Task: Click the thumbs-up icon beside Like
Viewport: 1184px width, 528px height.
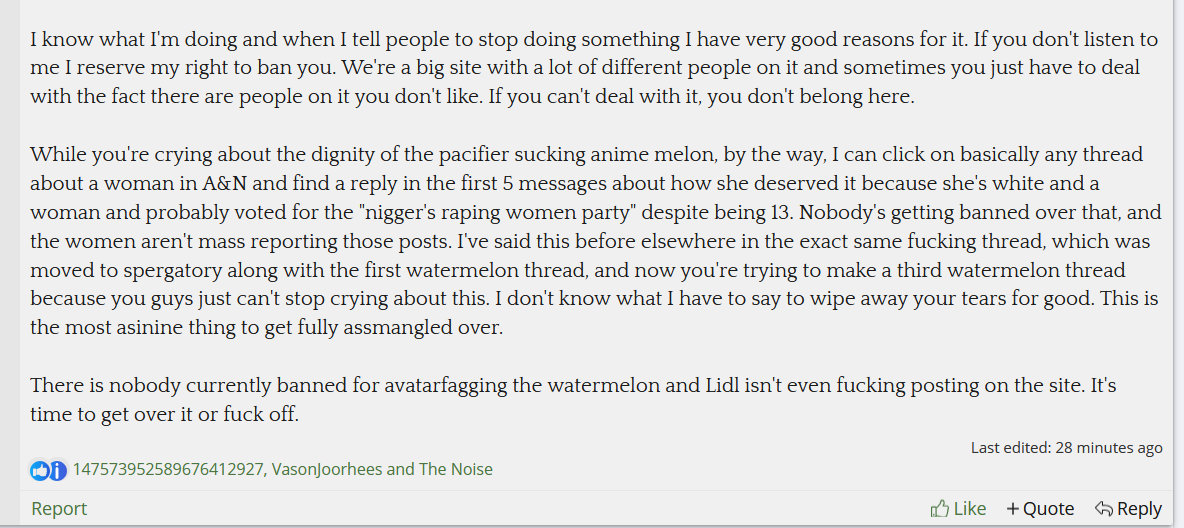Action: tap(939, 509)
